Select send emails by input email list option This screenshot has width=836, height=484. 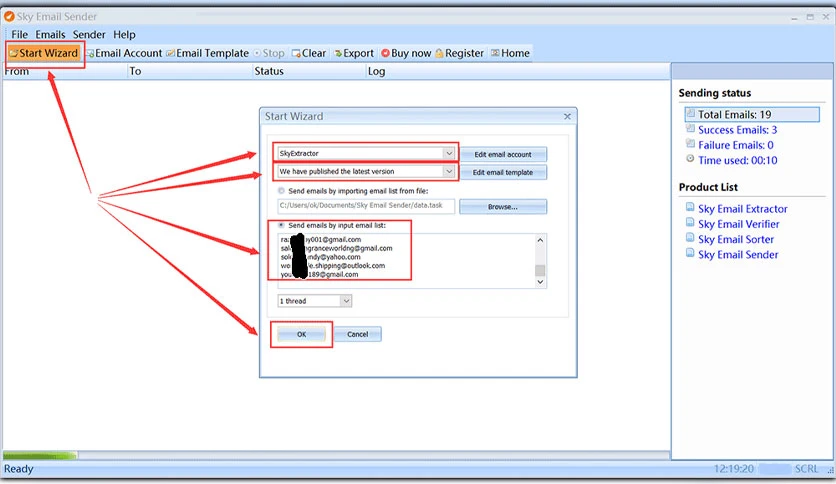coord(282,225)
